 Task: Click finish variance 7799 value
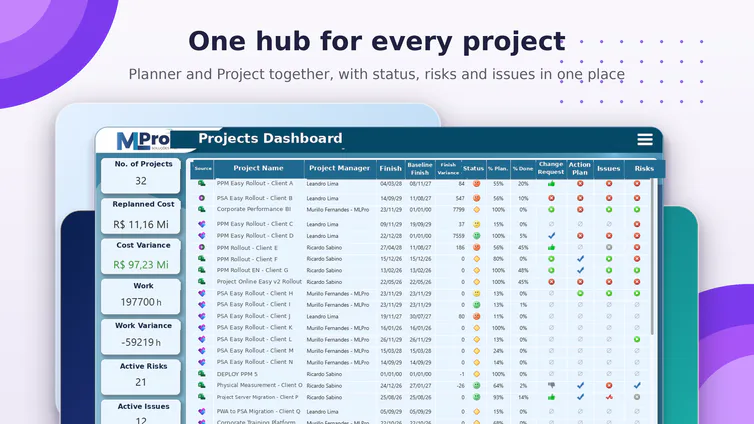pos(459,210)
